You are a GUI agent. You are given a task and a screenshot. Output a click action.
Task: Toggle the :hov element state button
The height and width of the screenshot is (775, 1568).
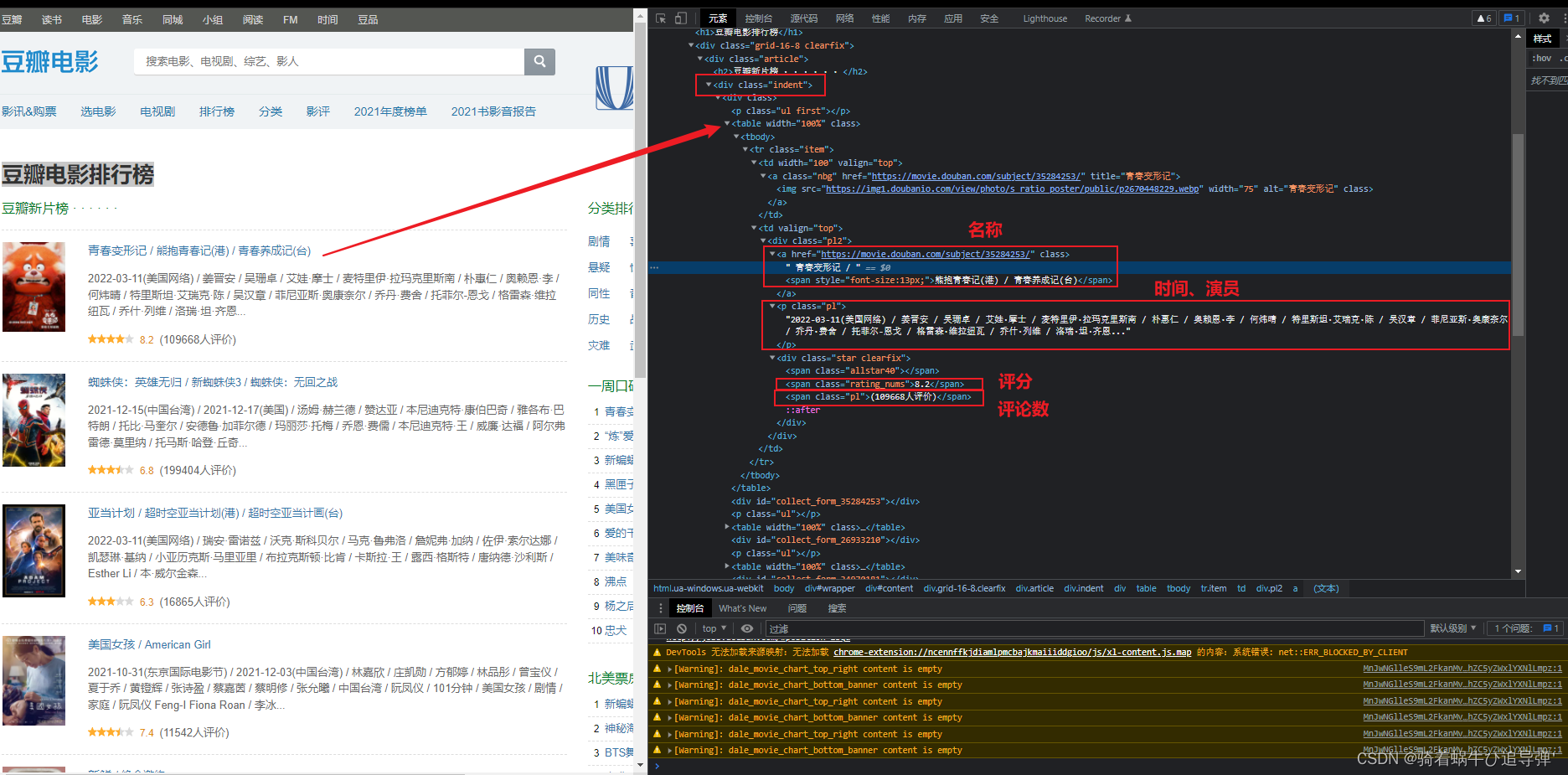click(1541, 58)
